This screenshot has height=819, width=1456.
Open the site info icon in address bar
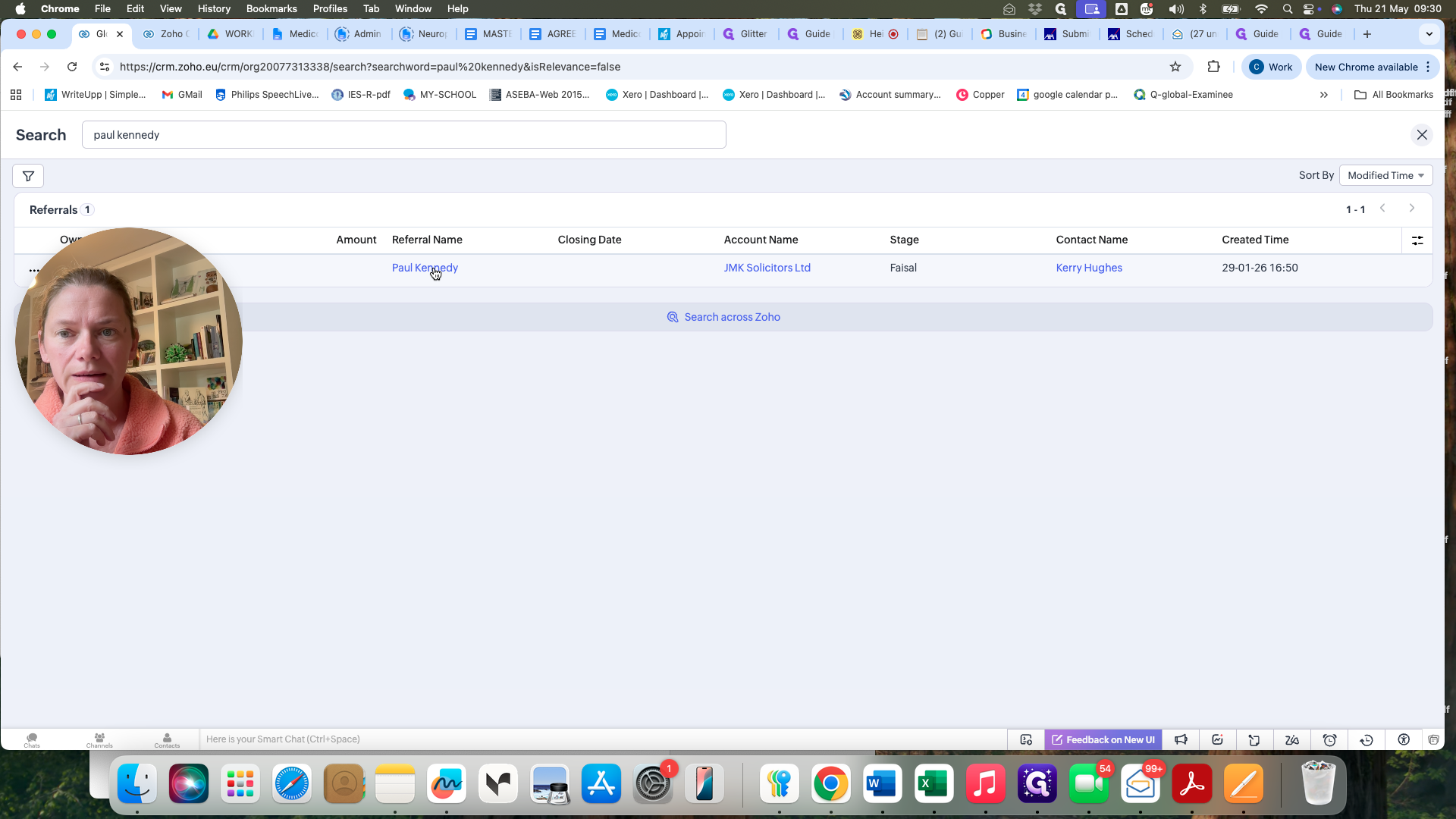click(105, 67)
